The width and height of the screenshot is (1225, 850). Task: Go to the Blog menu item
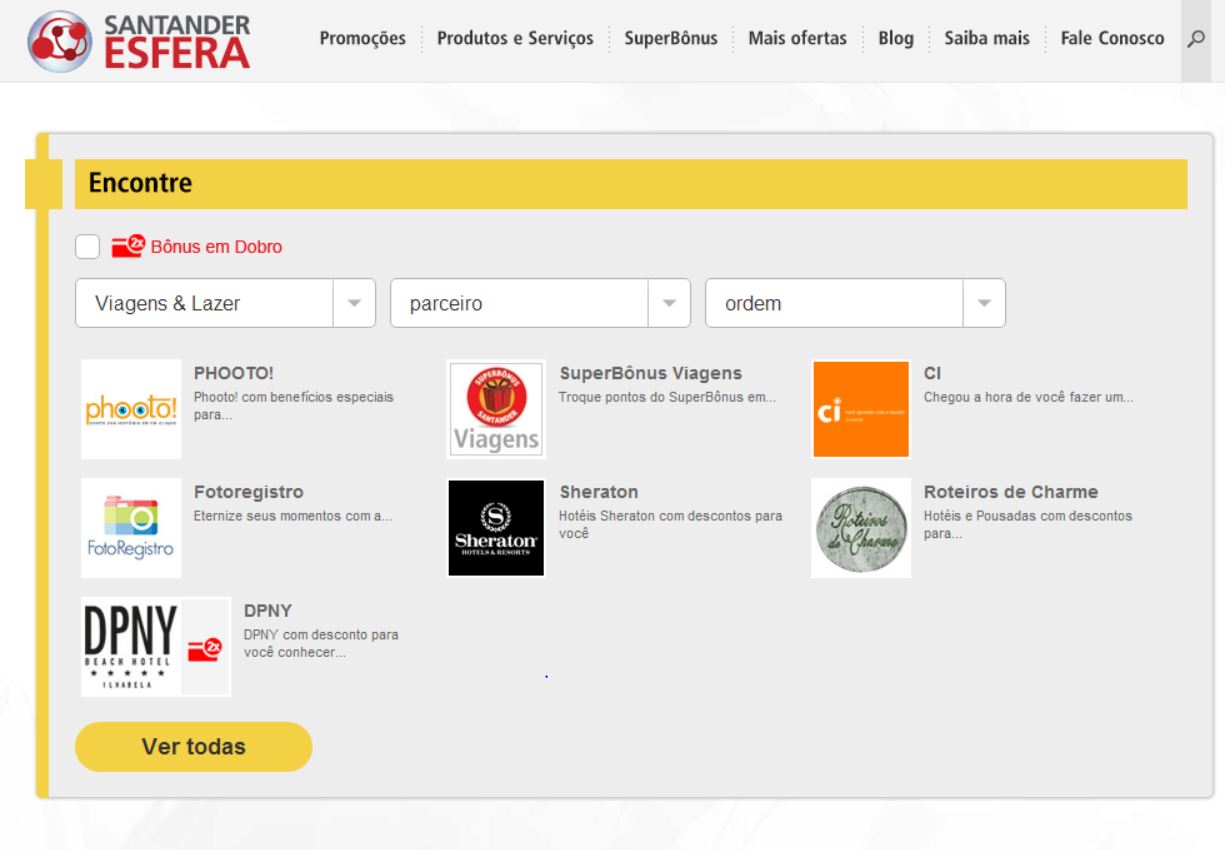coord(896,39)
